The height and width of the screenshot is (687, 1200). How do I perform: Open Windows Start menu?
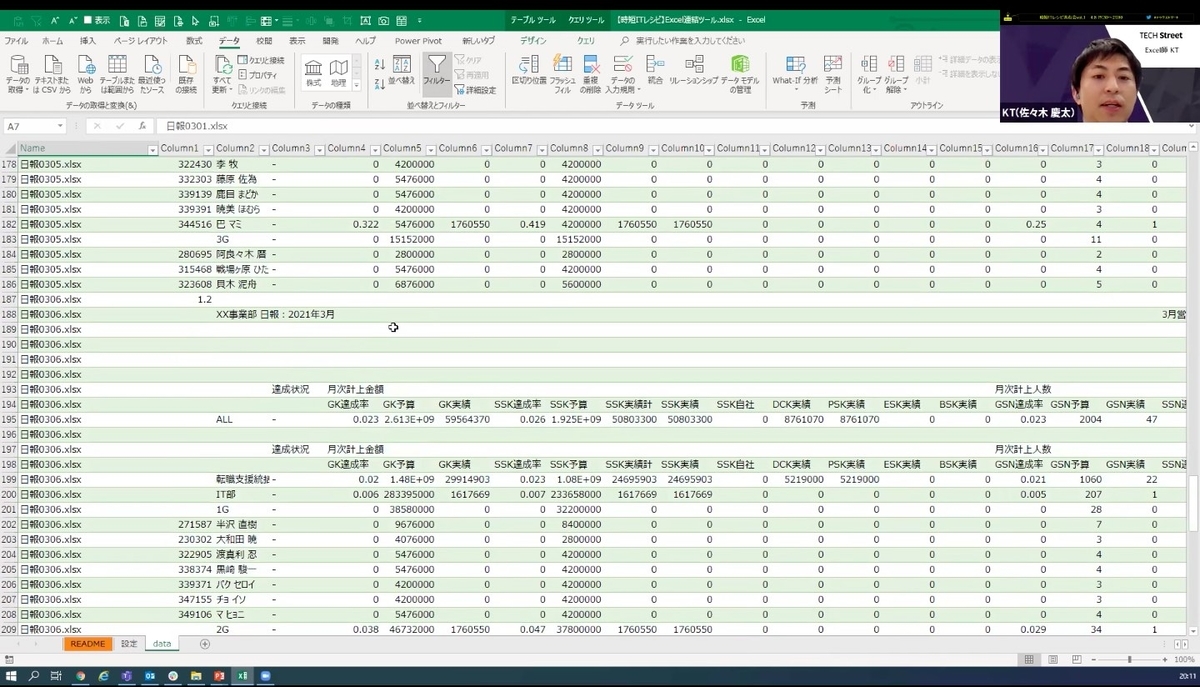10,677
